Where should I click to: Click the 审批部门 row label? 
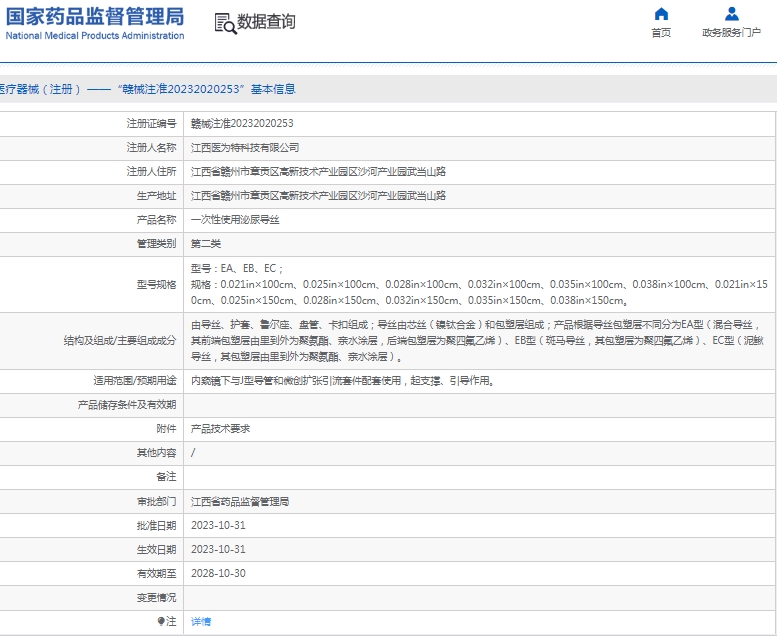(156, 502)
